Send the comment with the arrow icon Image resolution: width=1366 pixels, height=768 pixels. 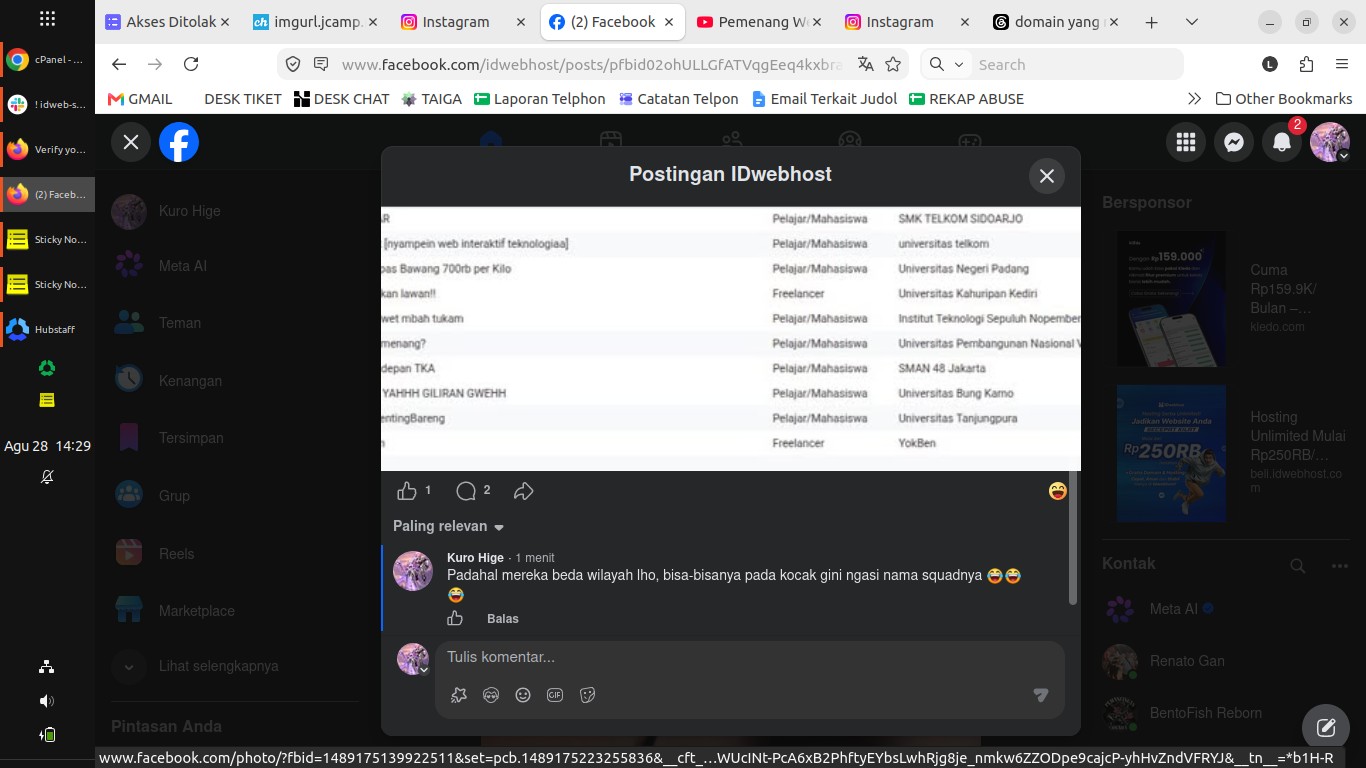pyautogui.click(x=1040, y=695)
